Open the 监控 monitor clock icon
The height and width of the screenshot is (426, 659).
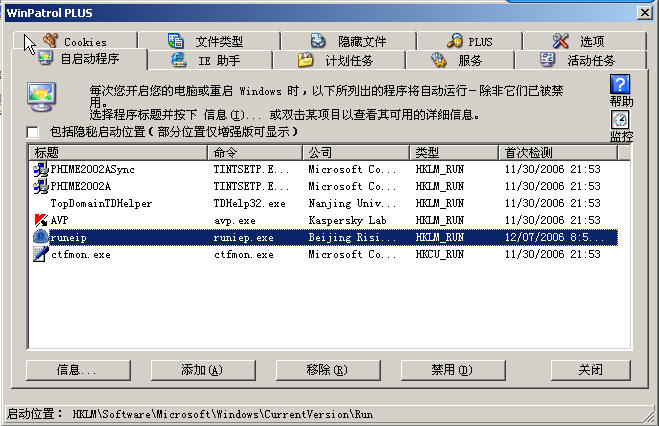pyautogui.click(x=620, y=120)
